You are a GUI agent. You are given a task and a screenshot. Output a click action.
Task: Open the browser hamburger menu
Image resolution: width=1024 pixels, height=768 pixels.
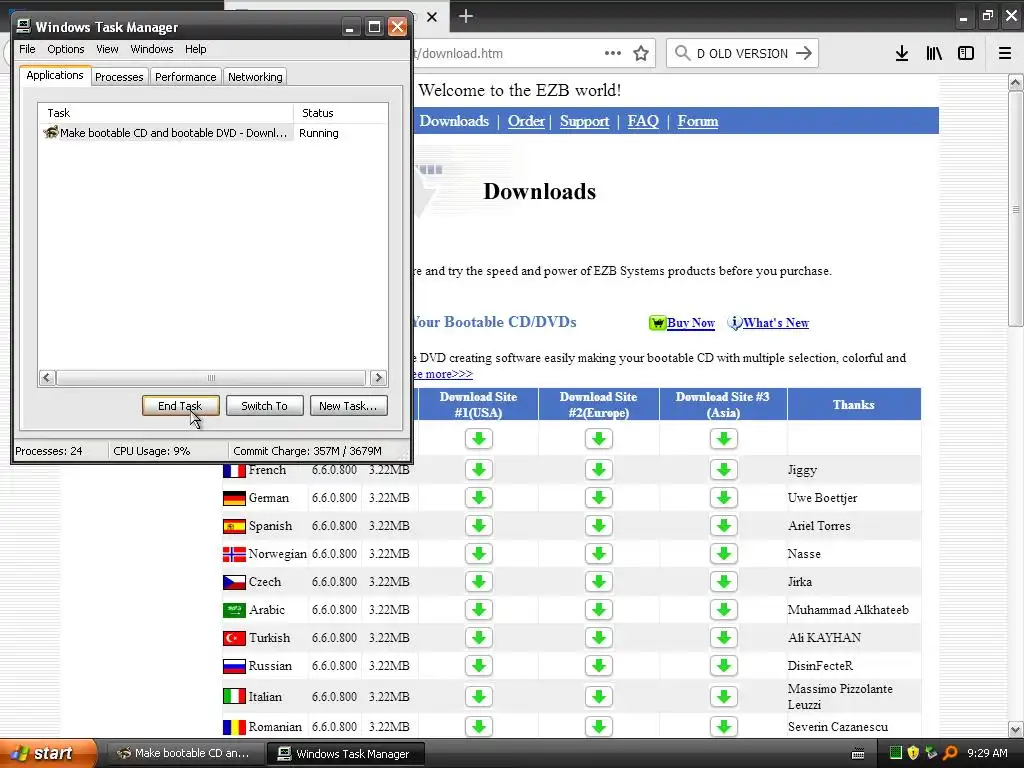click(x=1005, y=53)
